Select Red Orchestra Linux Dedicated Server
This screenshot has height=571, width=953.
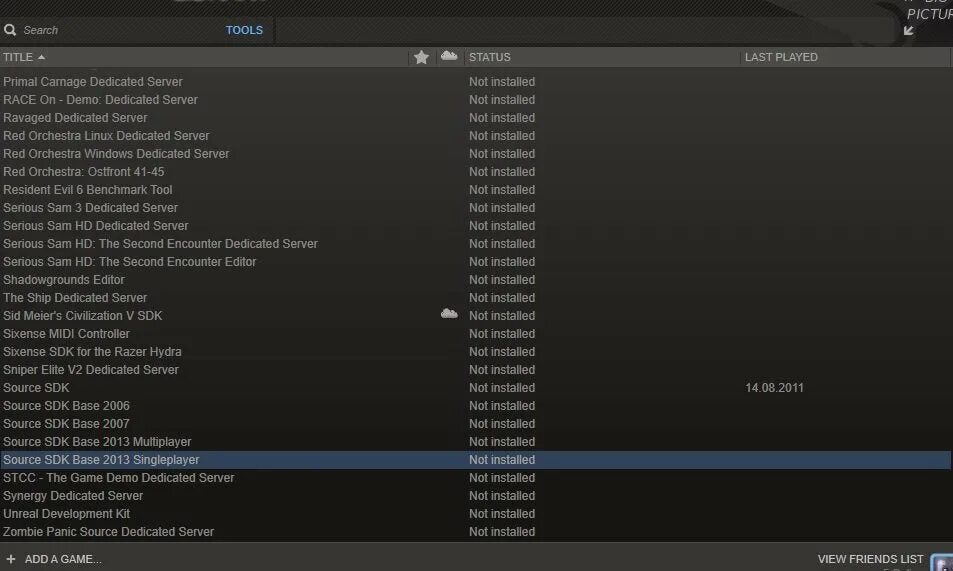click(106, 136)
